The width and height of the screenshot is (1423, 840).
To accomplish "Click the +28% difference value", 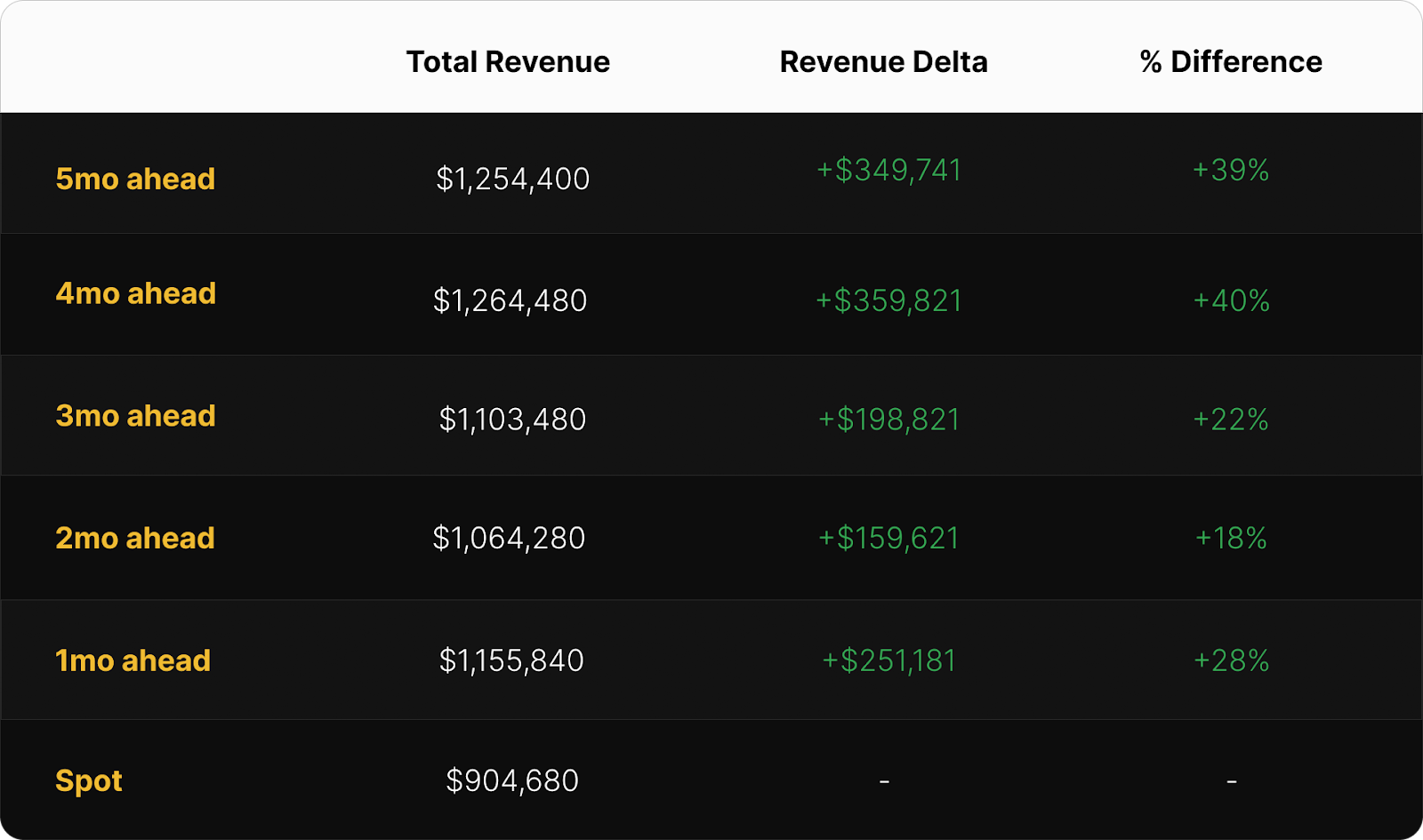I will pyautogui.click(x=1231, y=660).
